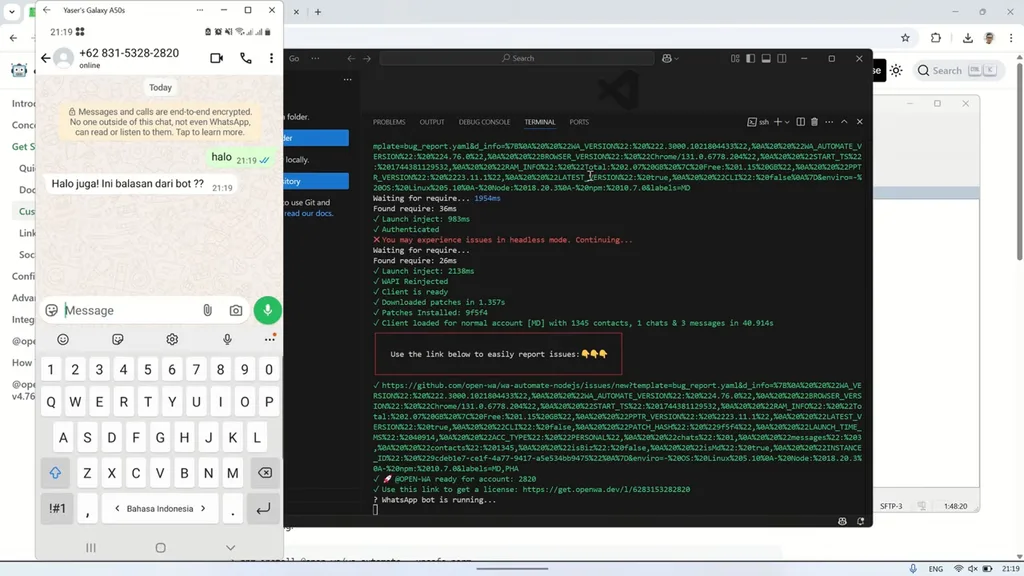Navigate back in VS Code
The height and width of the screenshot is (576, 1024).
click(x=351, y=58)
